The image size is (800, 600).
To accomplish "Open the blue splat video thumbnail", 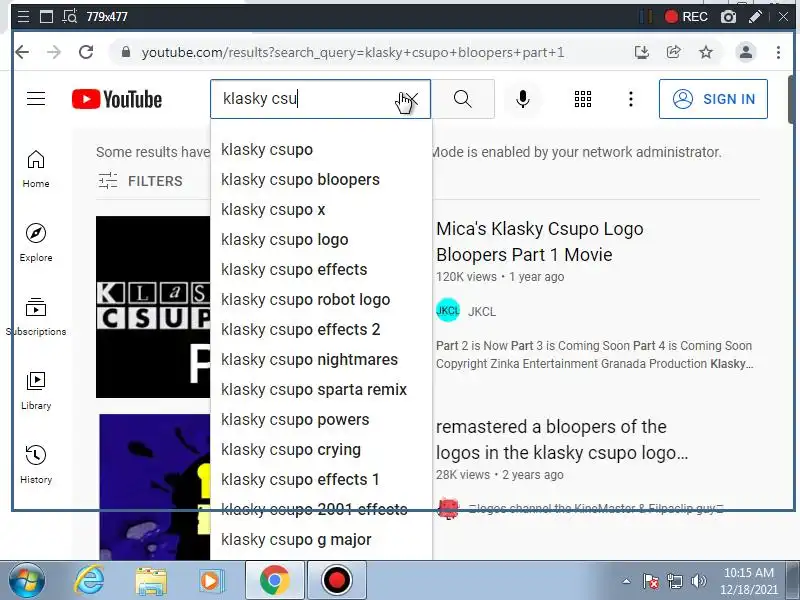I will point(155,487).
